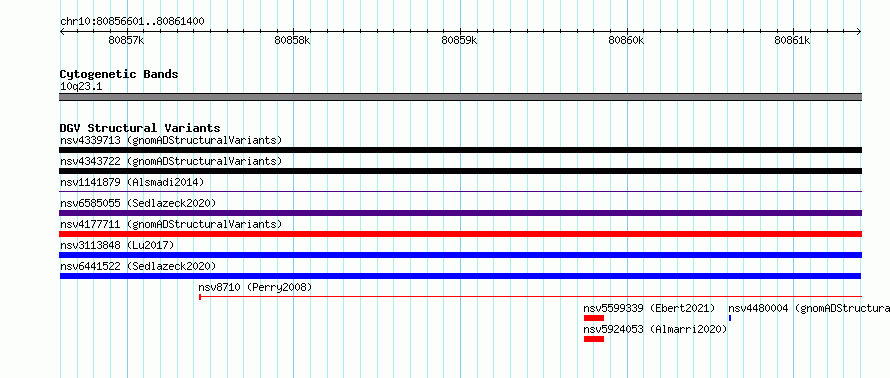Viewport: 890px width, 378px height.
Task: Open the nsv5924053 (Almarri2020) label
Action: 656,329
